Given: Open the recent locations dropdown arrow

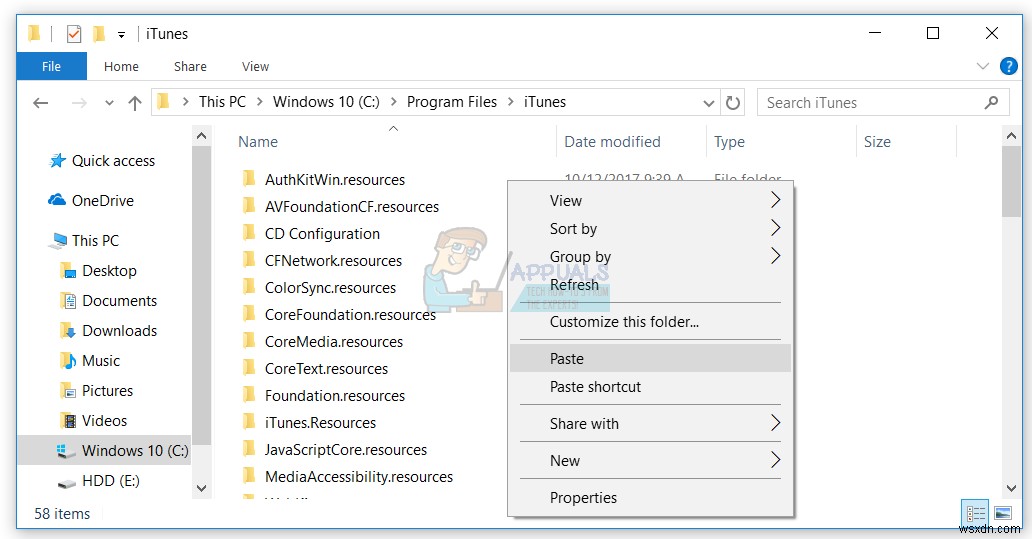Looking at the screenshot, I should [x=109, y=103].
